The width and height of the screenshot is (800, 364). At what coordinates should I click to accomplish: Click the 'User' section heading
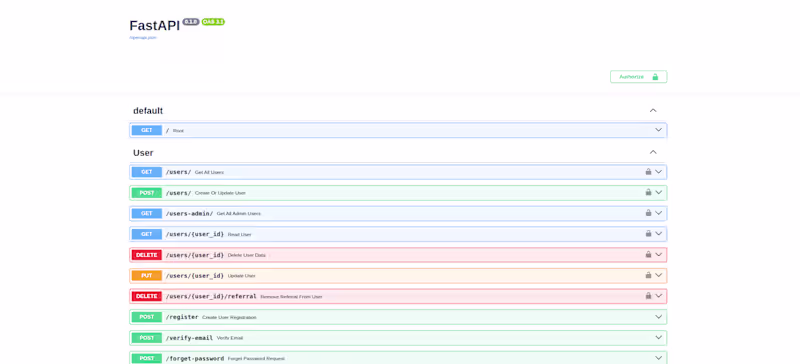pyautogui.click(x=143, y=153)
